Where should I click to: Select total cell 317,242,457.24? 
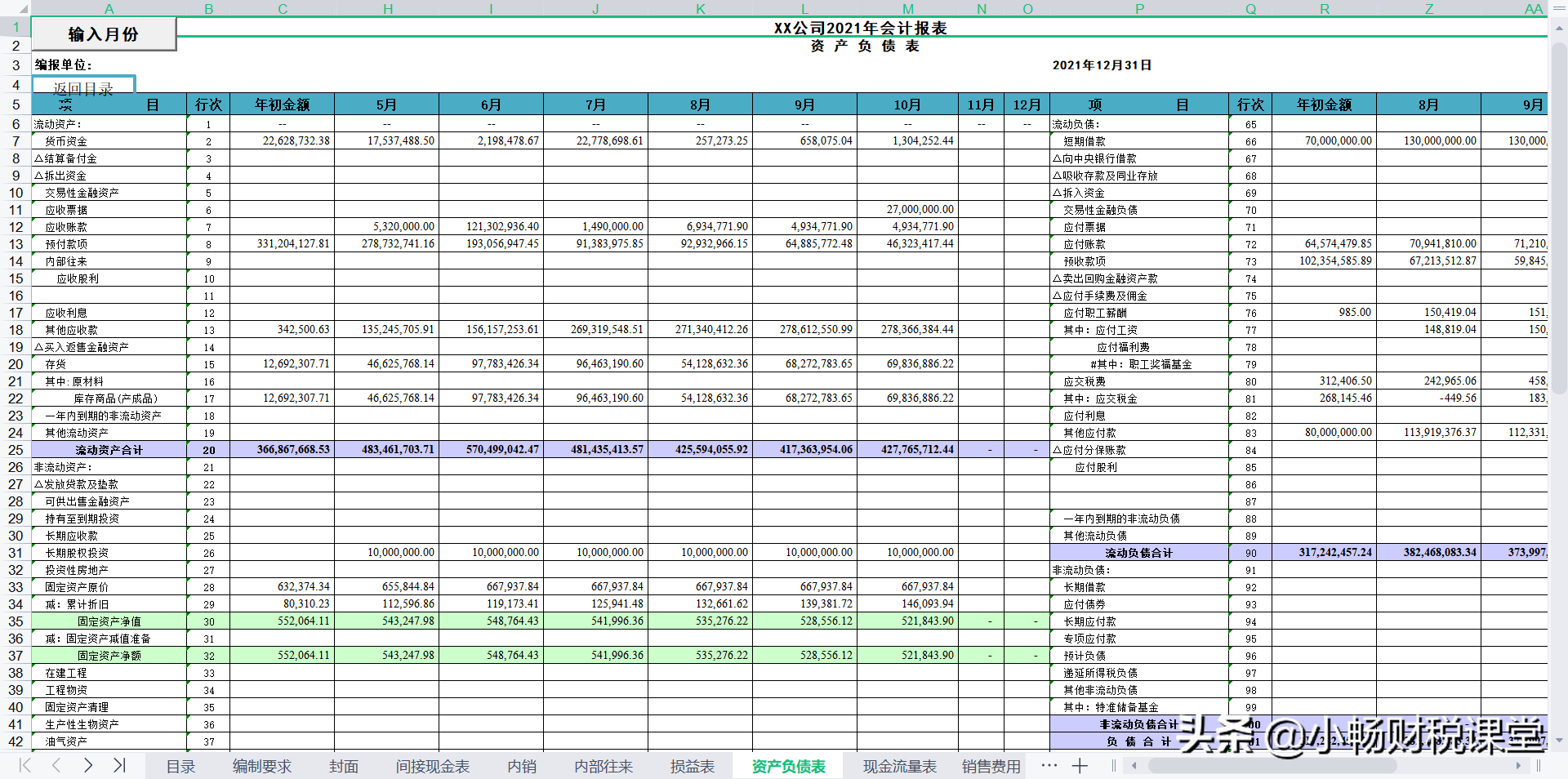click(x=1325, y=553)
